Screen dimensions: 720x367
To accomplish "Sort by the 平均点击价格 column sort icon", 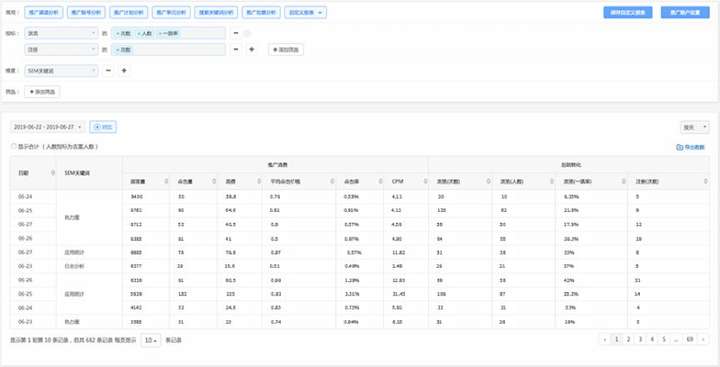I will pyautogui.click(x=332, y=181).
